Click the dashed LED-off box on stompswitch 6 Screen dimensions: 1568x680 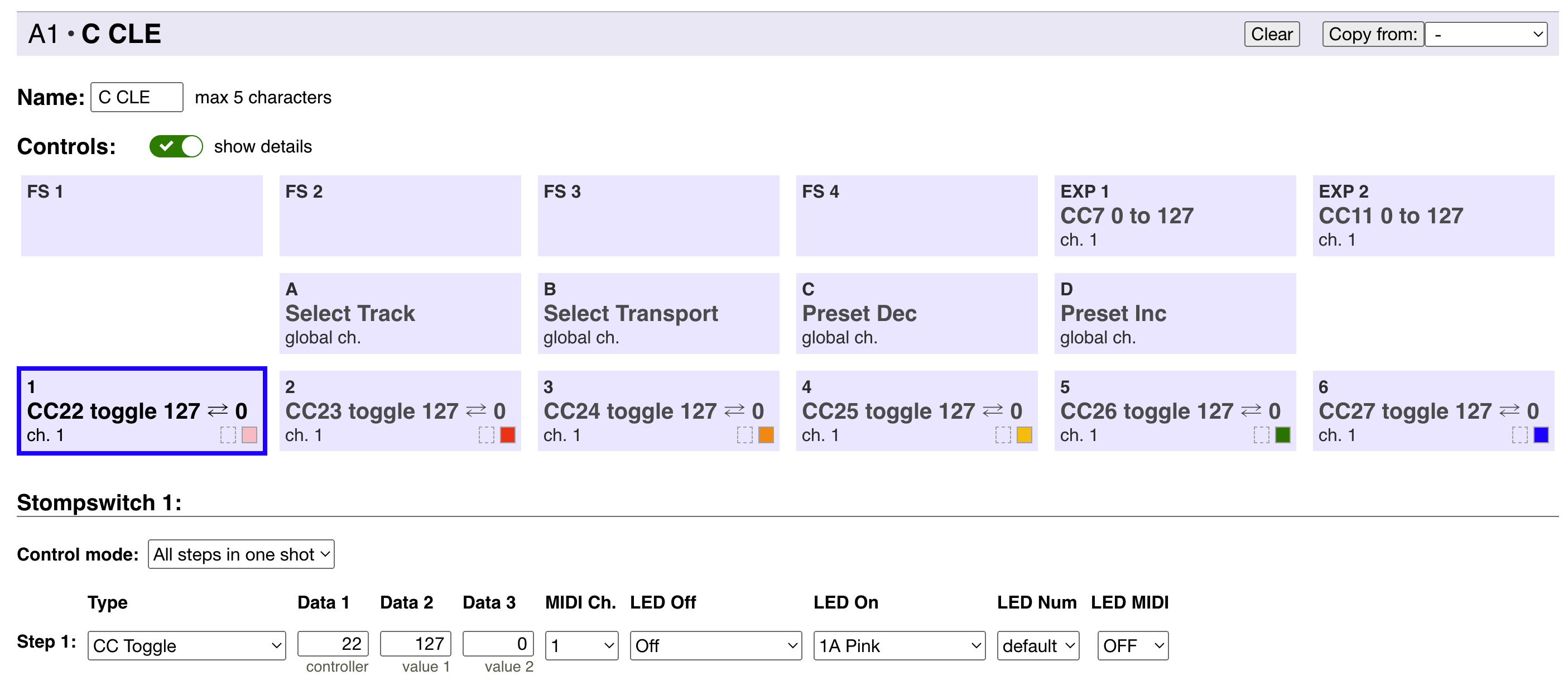pyautogui.click(x=1520, y=435)
